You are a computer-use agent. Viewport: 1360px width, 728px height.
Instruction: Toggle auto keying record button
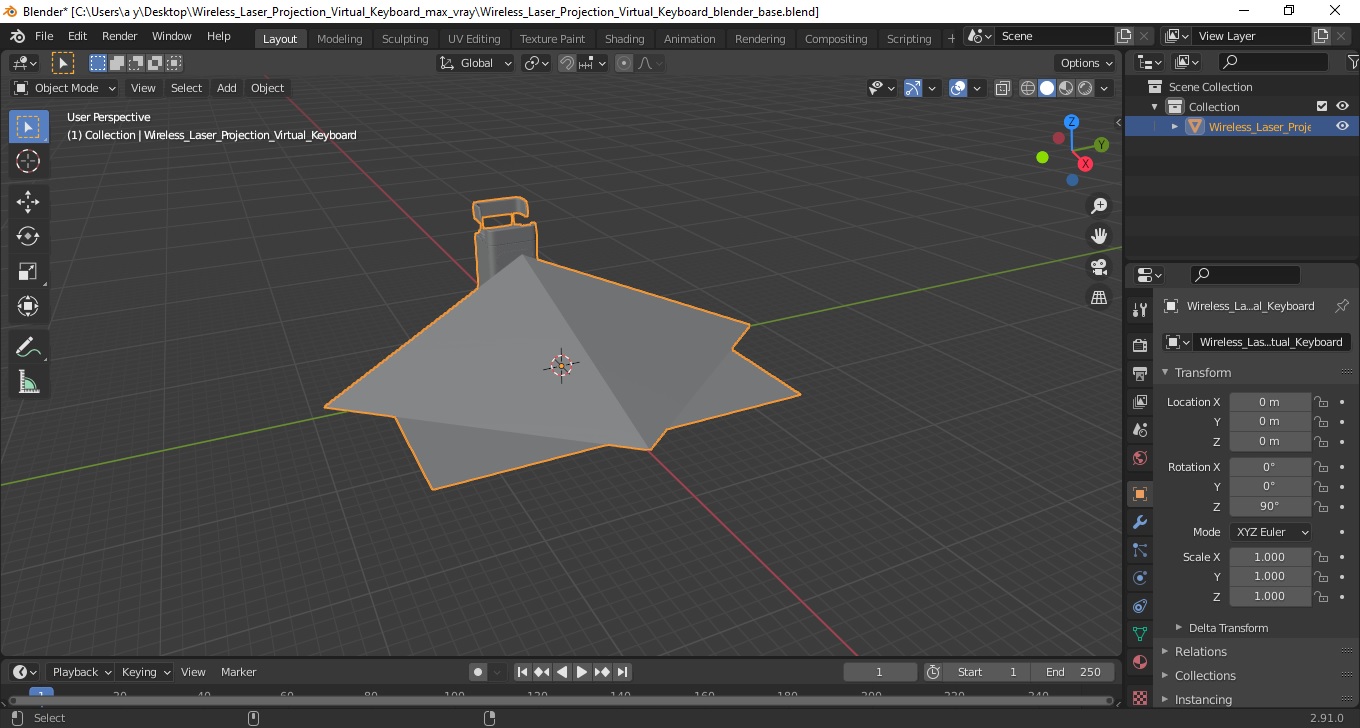pyautogui.click(x=478, y=672)
